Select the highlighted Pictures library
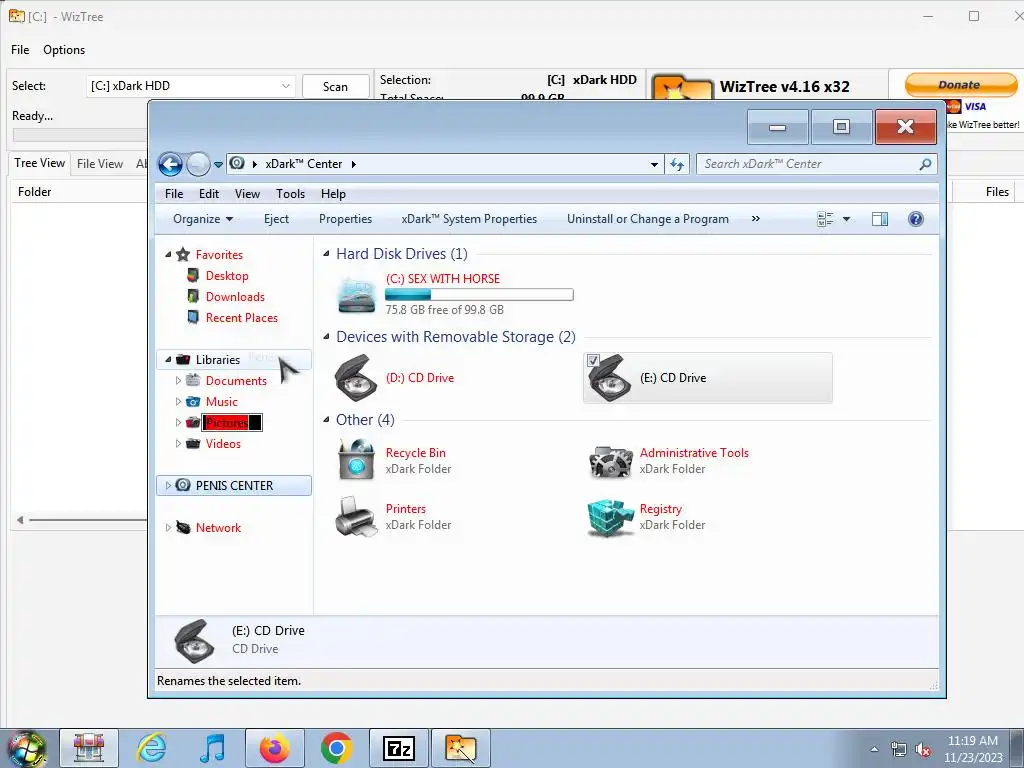This screenshot has width=1024, height=768. [232, 423]
